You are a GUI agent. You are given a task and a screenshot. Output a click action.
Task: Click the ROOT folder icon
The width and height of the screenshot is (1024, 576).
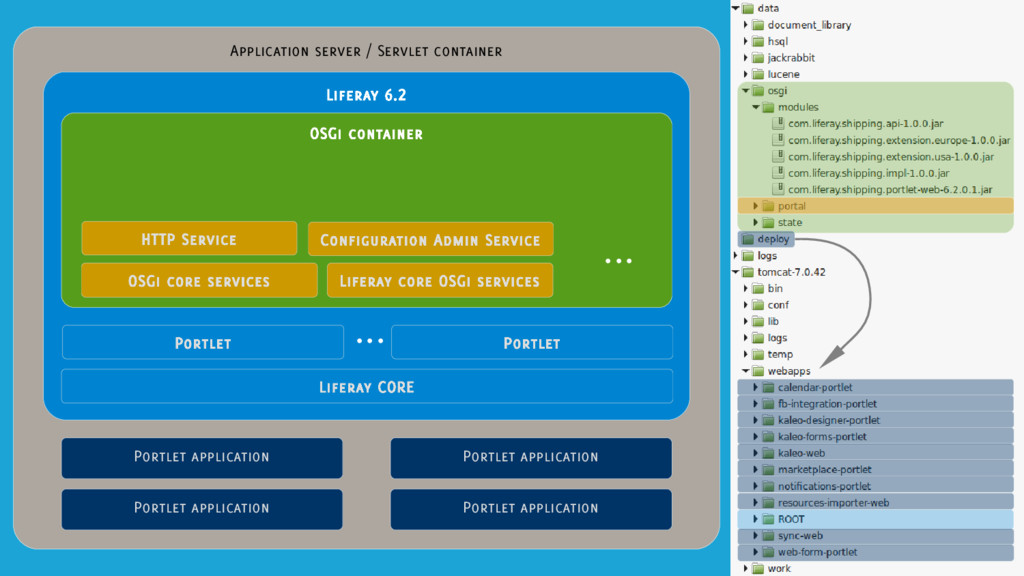768,519
